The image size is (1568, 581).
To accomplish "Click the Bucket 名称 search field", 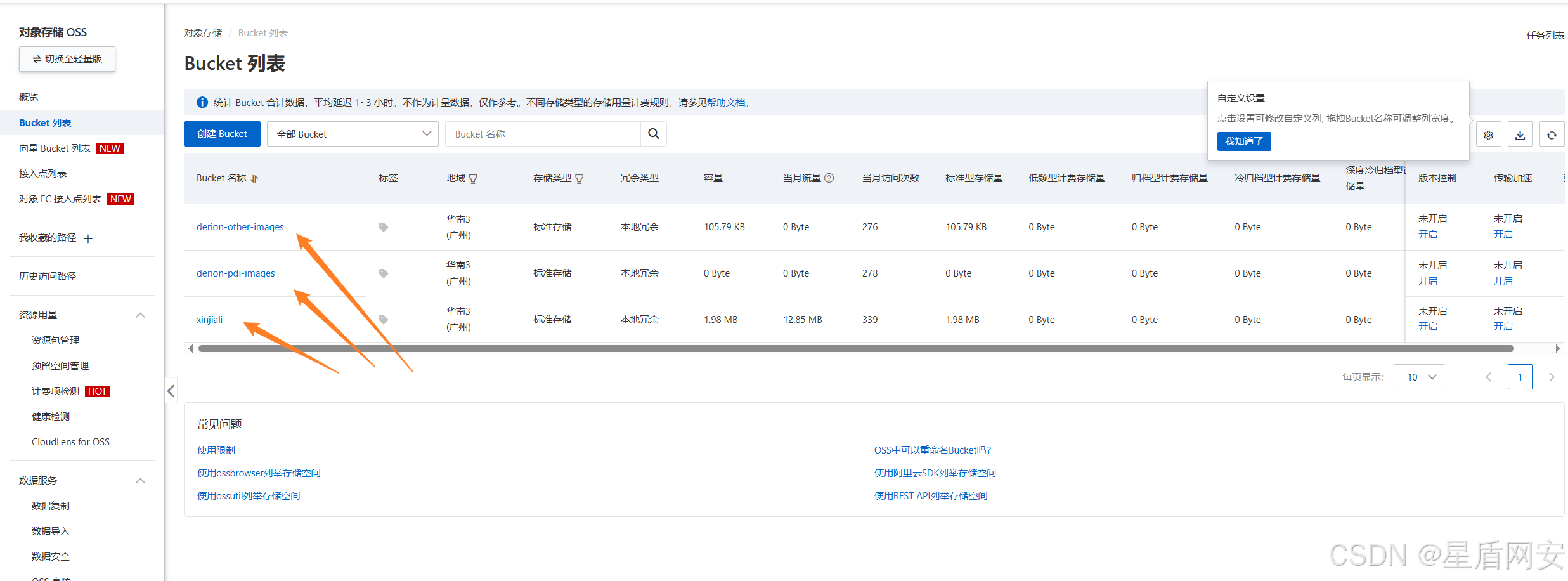I will [x=543, y=134].
